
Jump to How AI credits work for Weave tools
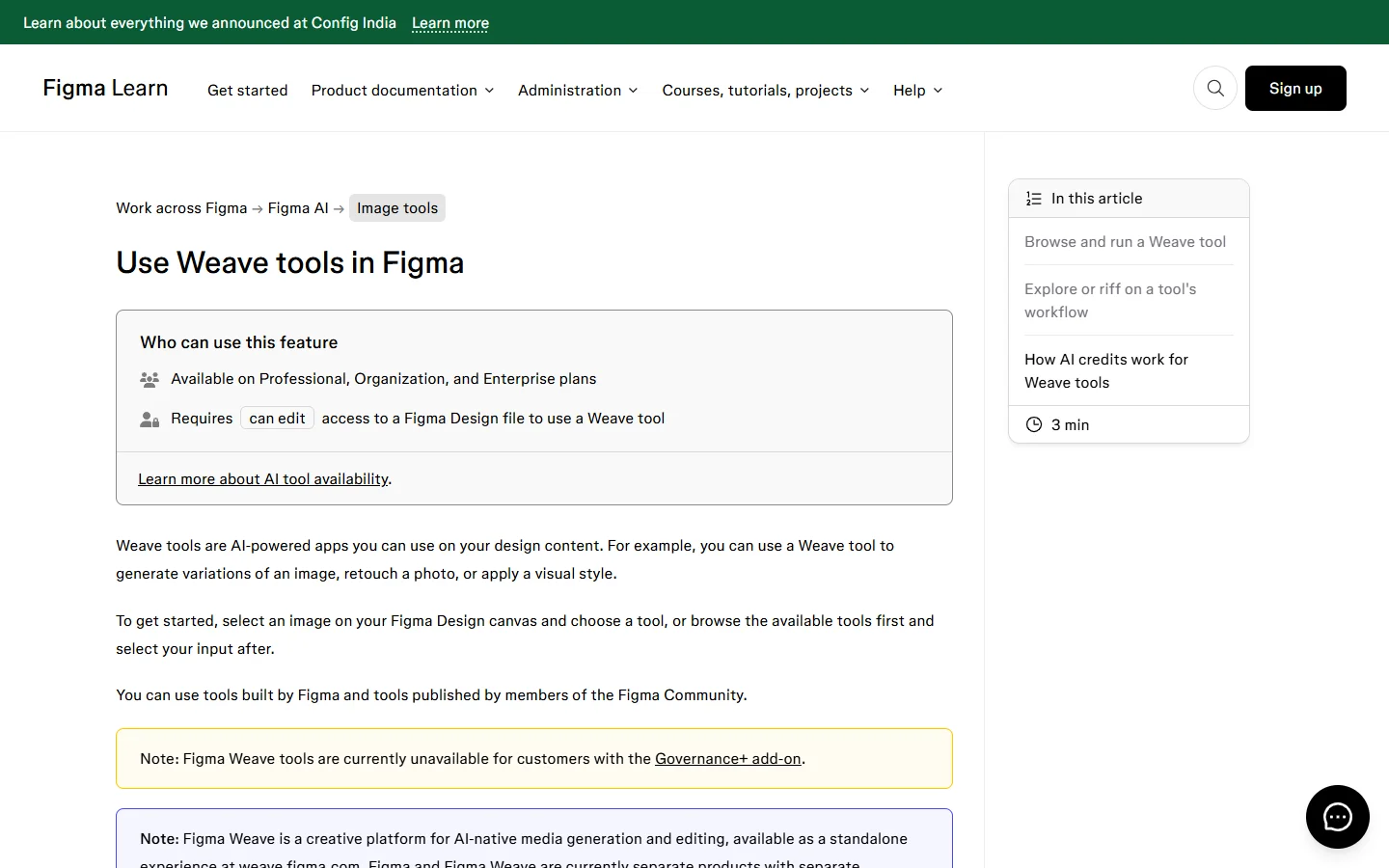coord(1106,371)
